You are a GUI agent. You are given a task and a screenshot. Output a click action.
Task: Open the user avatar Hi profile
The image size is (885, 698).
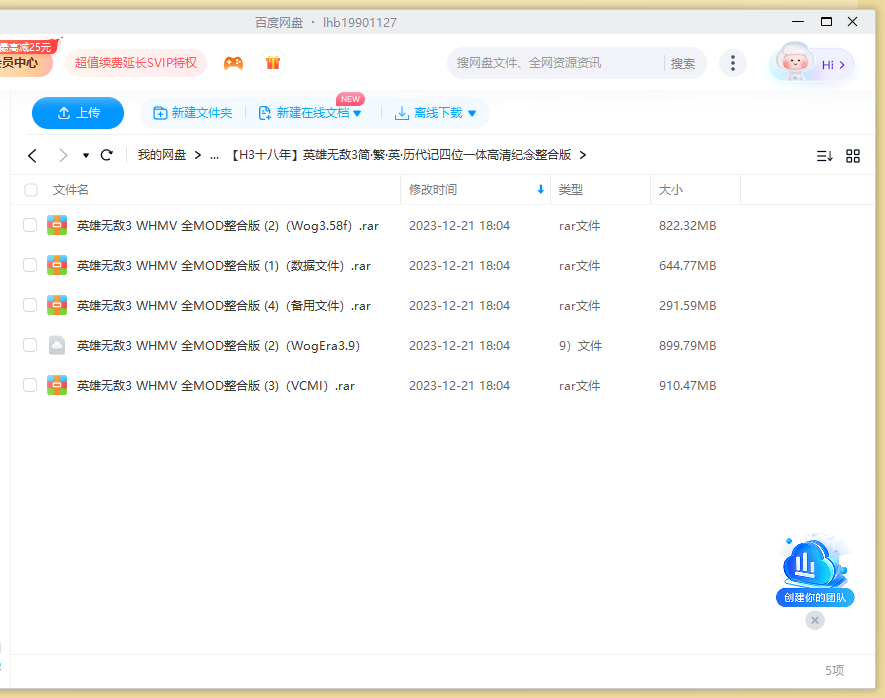812,63
